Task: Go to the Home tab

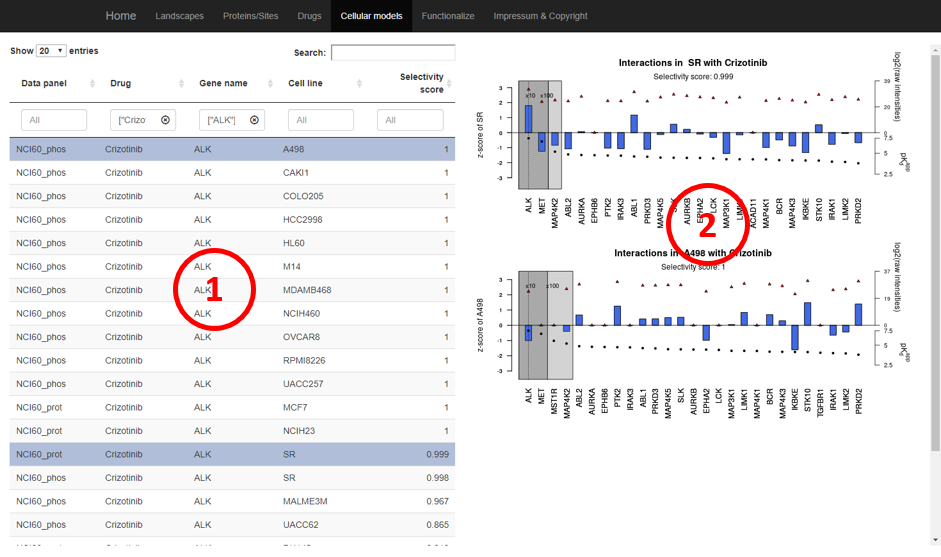Action: [120, 16]
